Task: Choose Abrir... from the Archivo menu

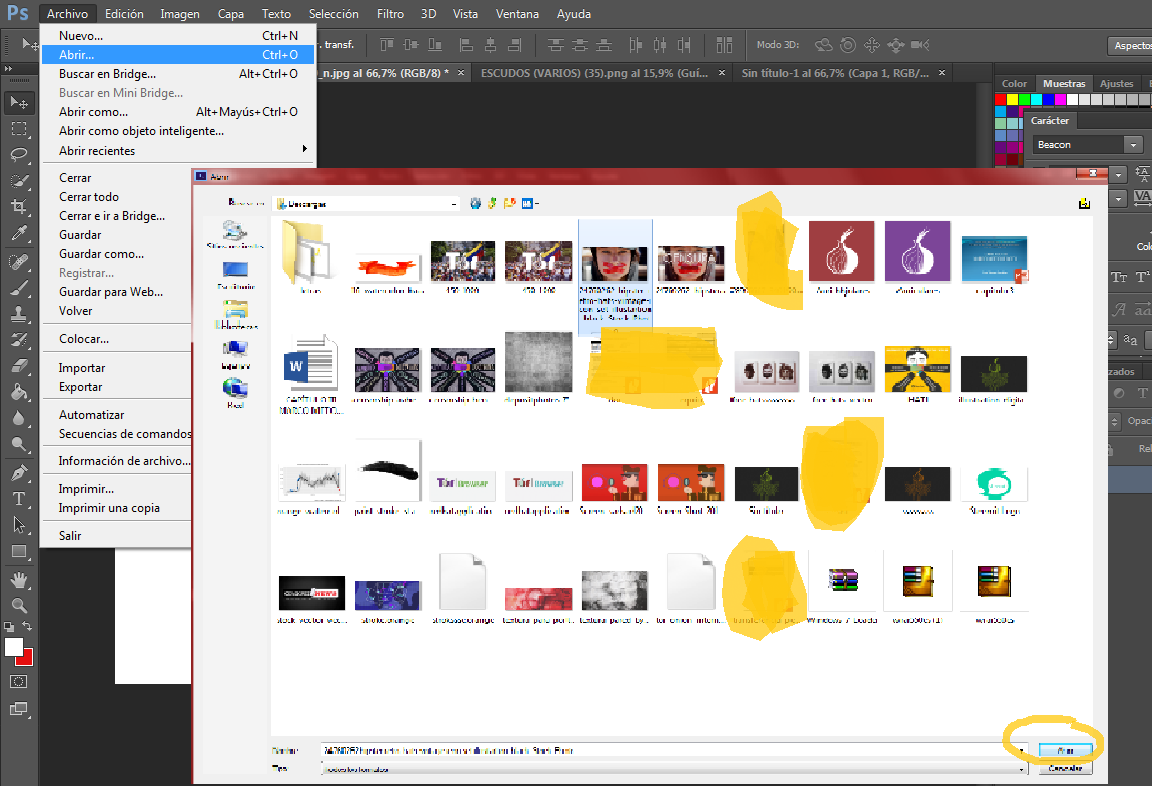Action: pyautogui.click(x=178, y=54)
